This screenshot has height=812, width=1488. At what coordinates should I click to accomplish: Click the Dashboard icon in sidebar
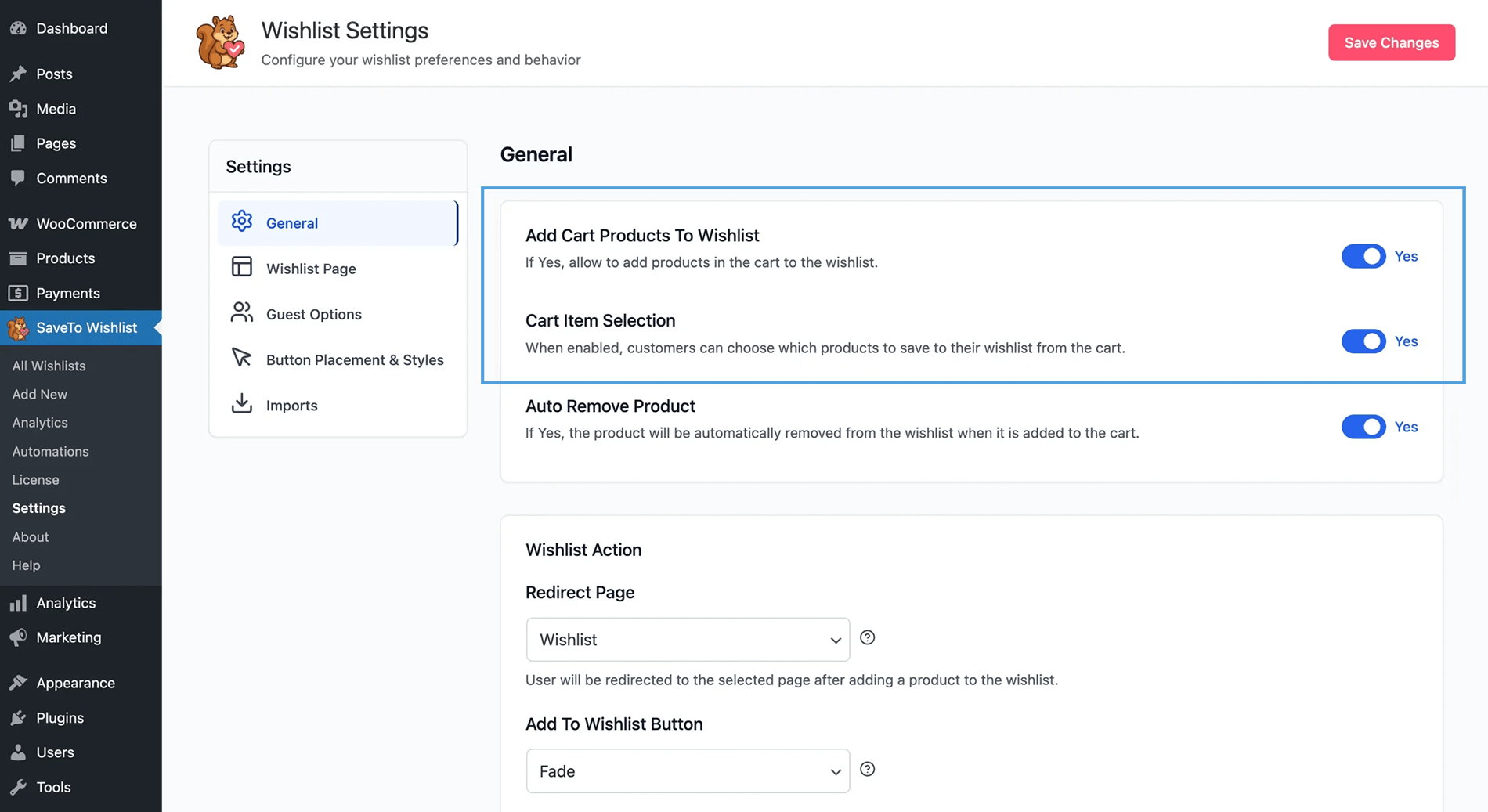pos(18,28)
